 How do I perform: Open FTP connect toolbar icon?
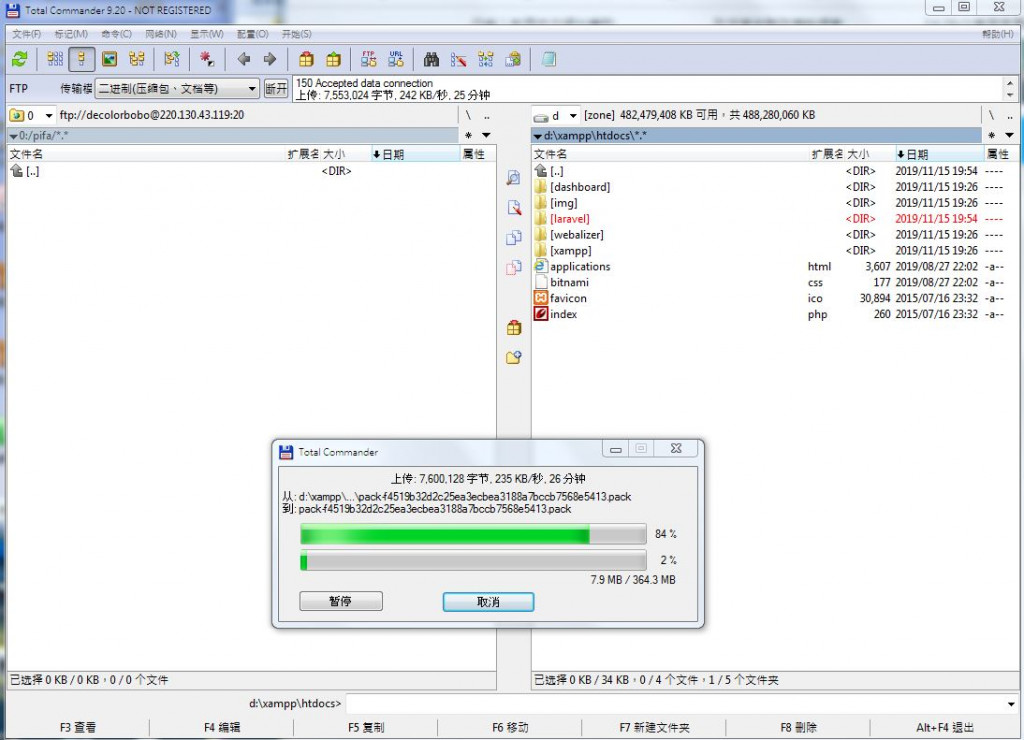[368, 59]
